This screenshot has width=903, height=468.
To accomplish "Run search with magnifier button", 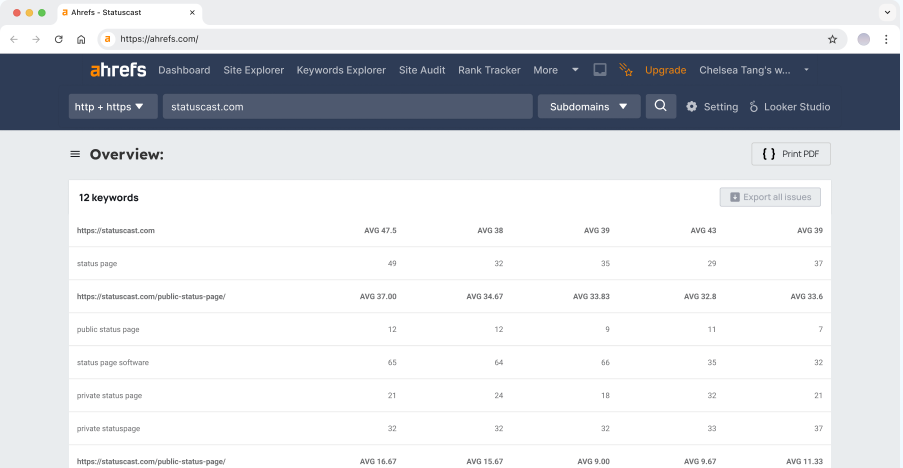I will pos(661,106).
